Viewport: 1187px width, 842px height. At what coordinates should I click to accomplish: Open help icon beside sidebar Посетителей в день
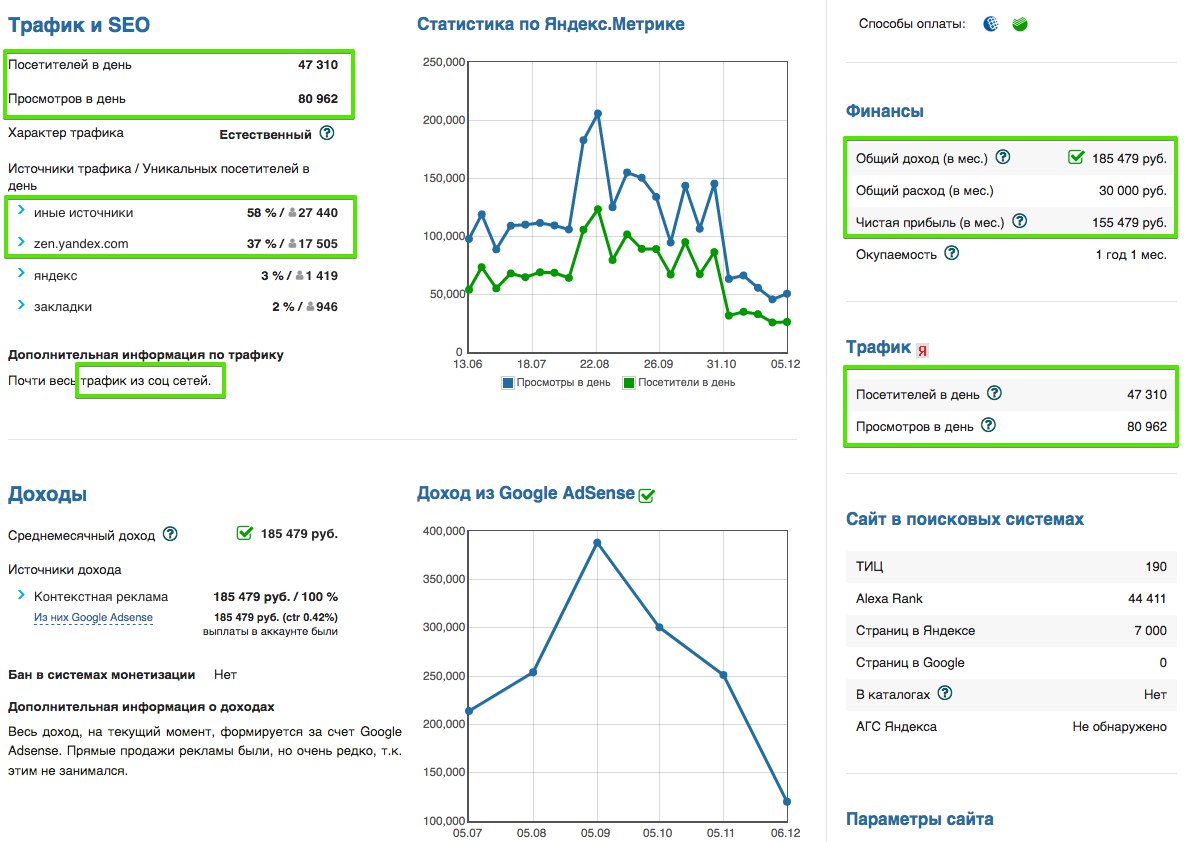click(995, 393)
